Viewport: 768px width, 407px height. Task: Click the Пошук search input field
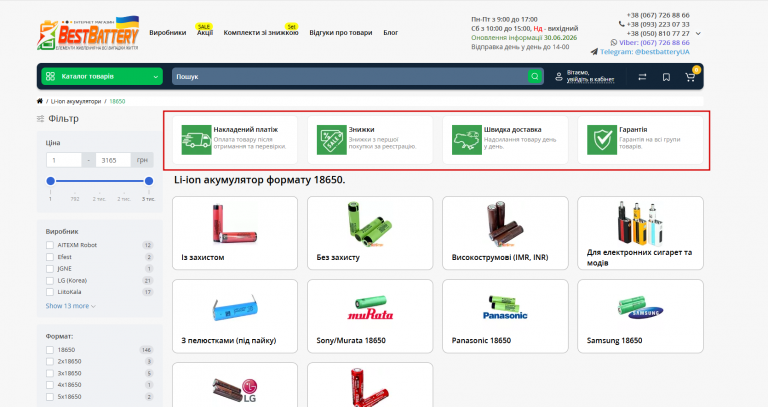coord(350,76)
